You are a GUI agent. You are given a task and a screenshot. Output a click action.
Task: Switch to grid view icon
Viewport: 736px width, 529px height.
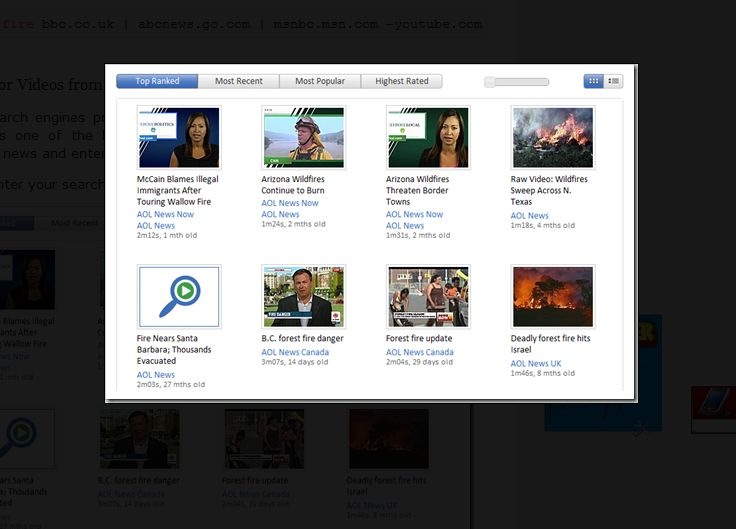pyautogui.click(x=593, y=81)
